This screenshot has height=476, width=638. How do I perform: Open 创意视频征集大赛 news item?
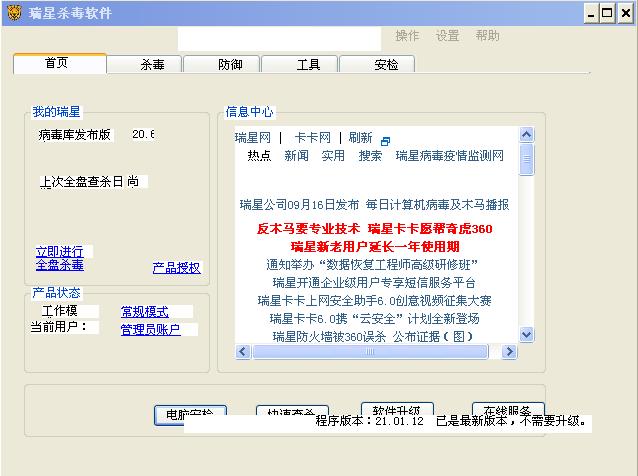click(374, 301)
